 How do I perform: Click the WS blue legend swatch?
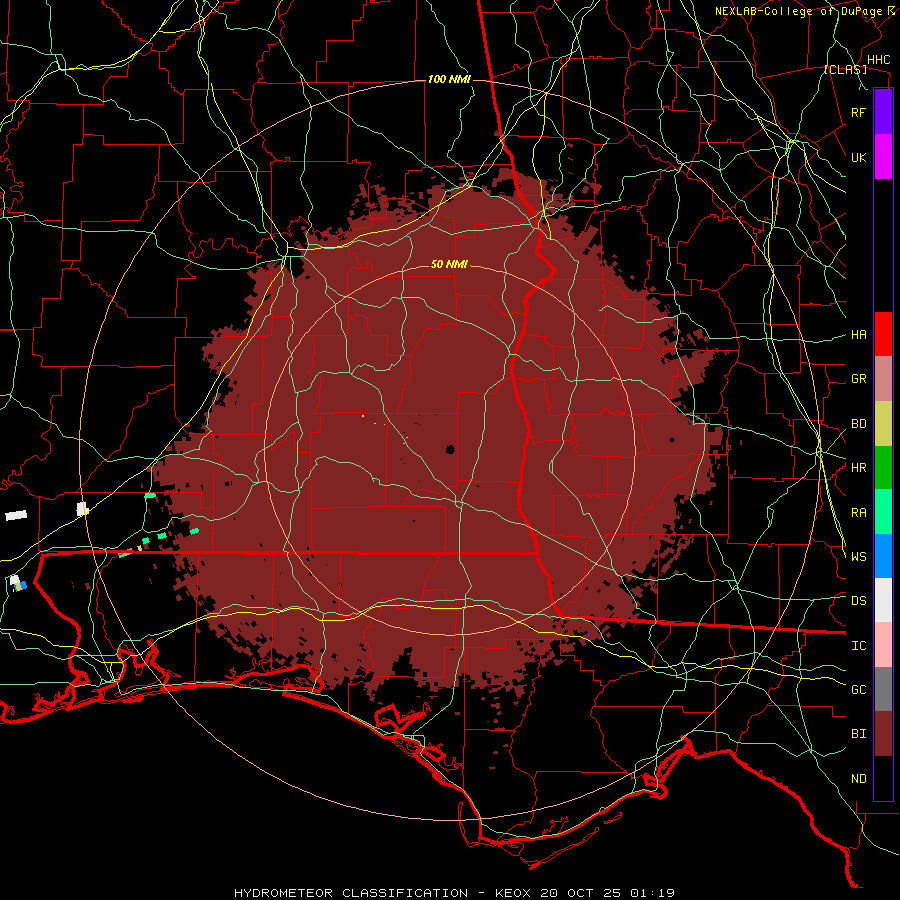(883, 556)
